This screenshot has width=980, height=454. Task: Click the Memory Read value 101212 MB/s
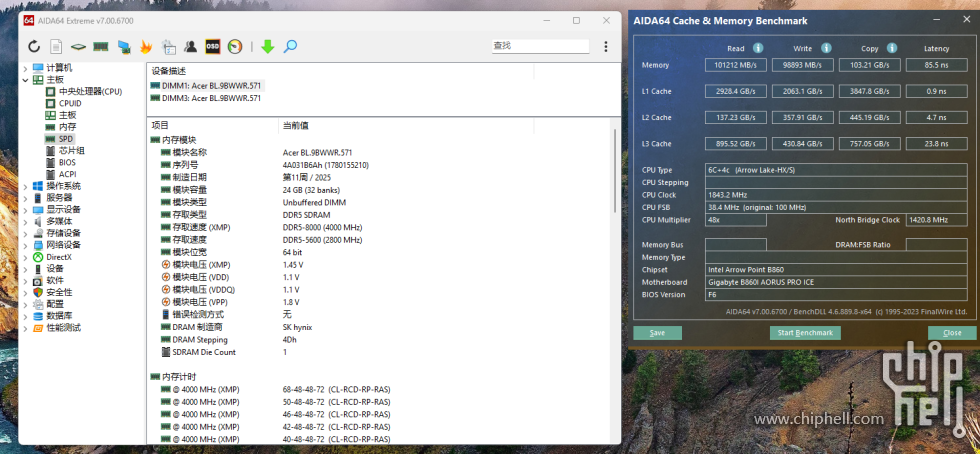736,65
